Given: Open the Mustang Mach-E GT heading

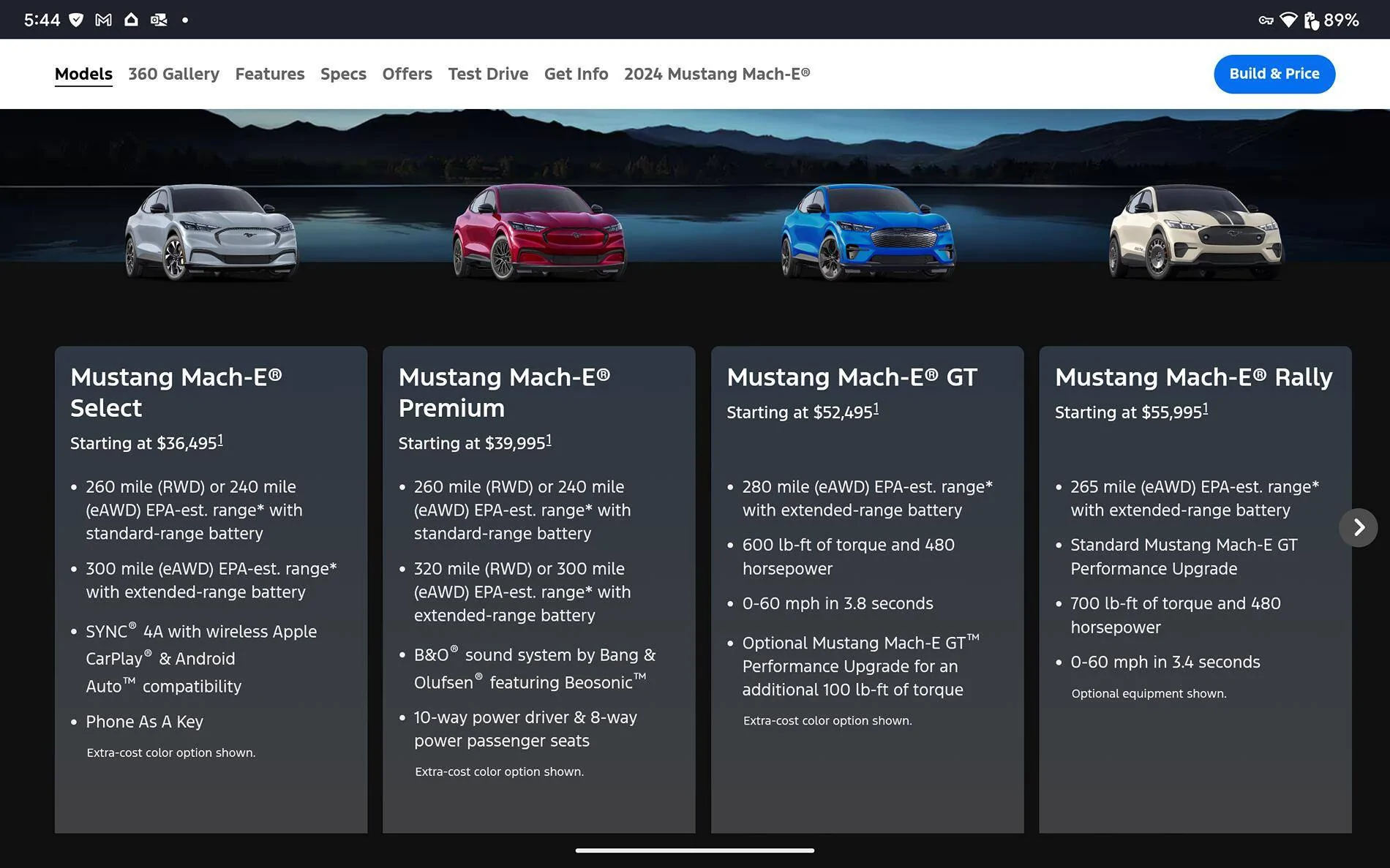Looking at the screenshot, I should click(852, 377).
